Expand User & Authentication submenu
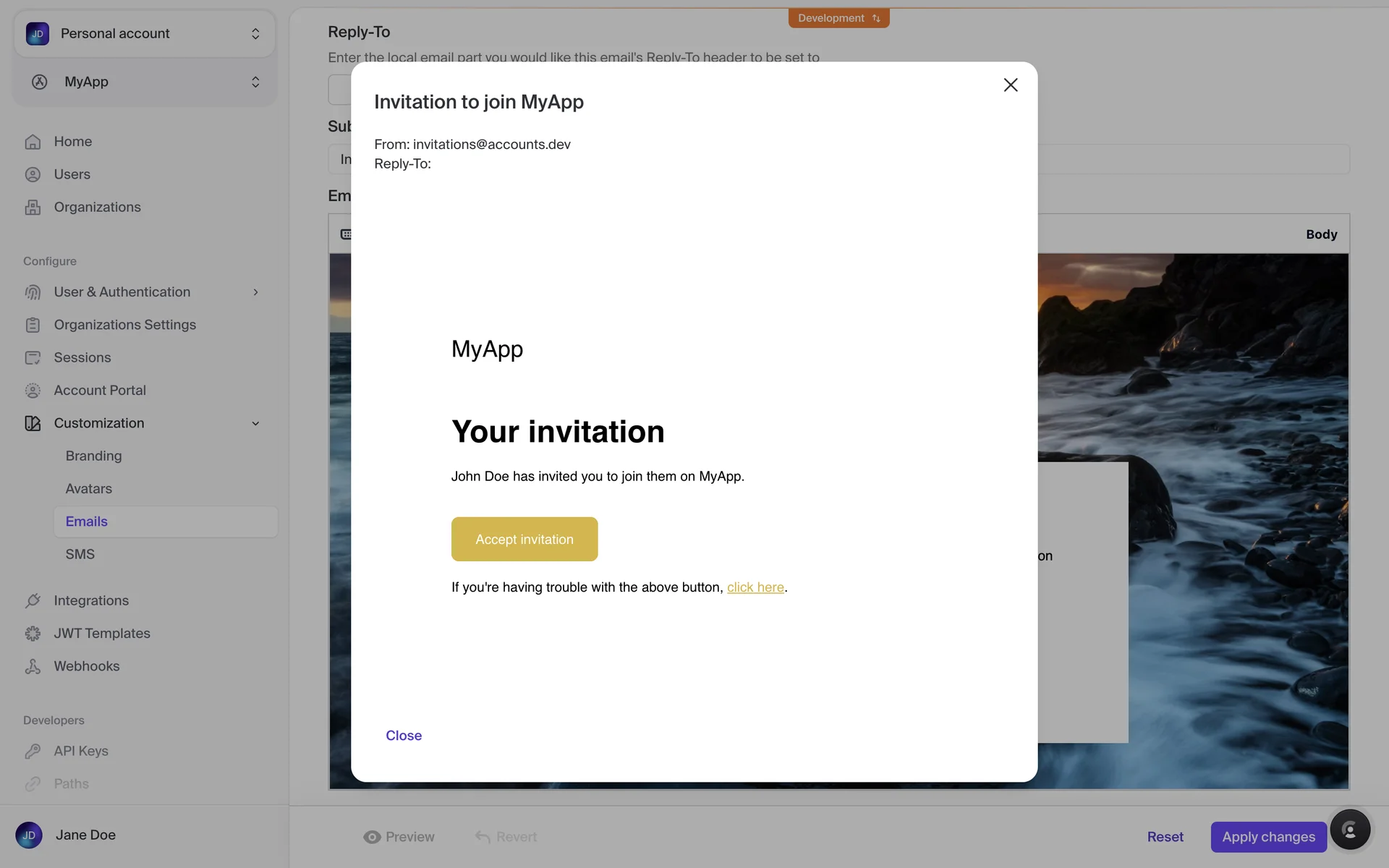The width and height of the screenshot is (1389, 868). click(255, 292)
